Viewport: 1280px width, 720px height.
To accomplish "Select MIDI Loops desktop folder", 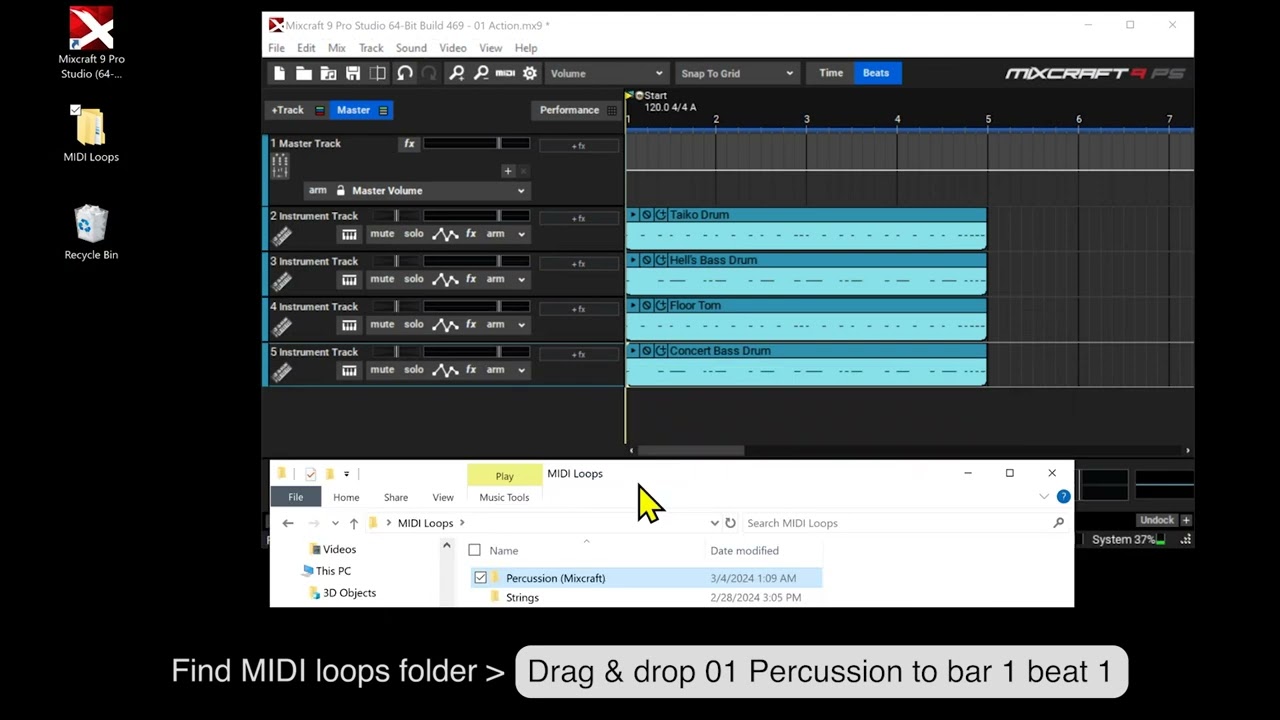I will coord(91,134).
